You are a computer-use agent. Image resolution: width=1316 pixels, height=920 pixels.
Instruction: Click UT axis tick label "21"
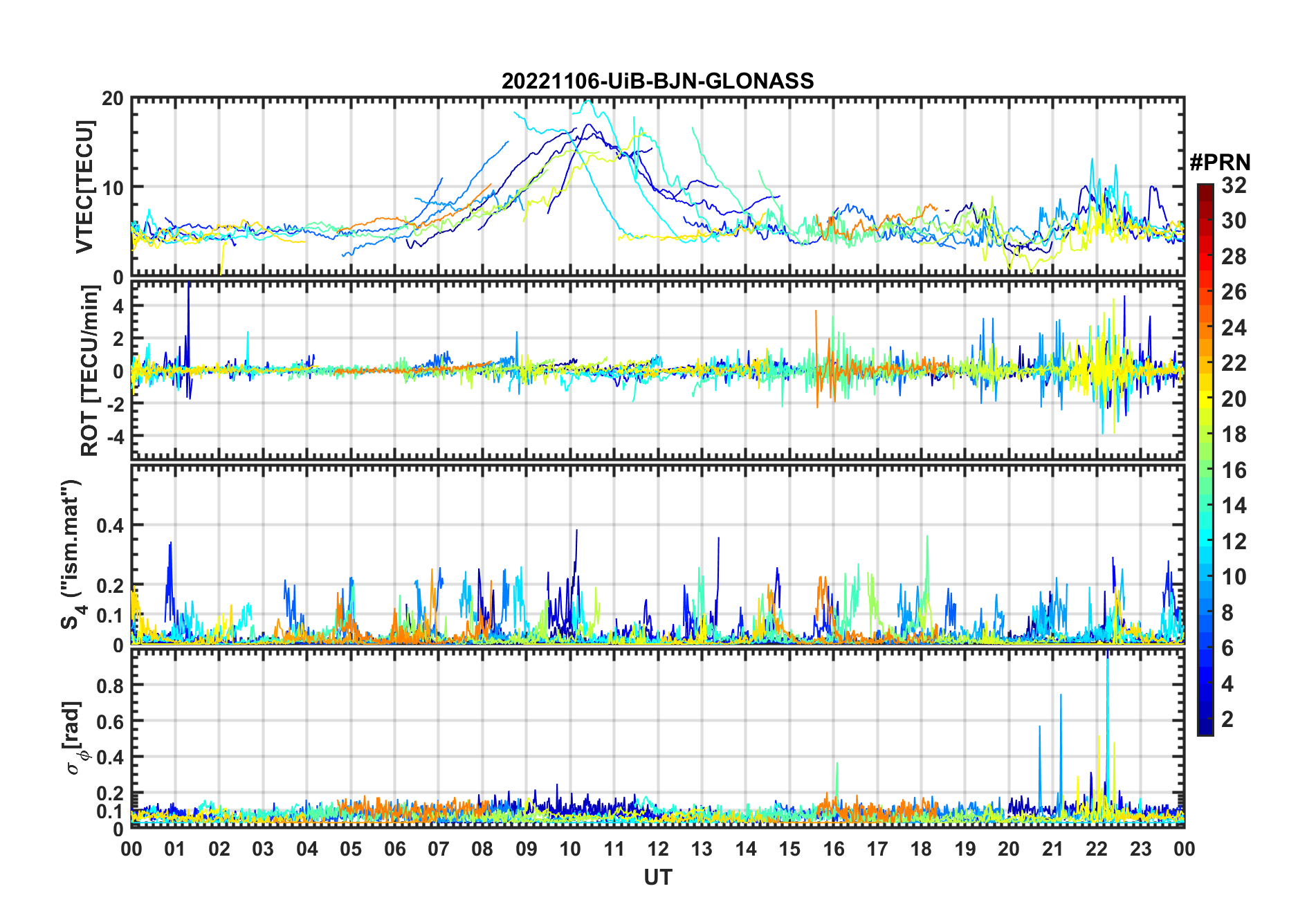[x=1053, y=849]
